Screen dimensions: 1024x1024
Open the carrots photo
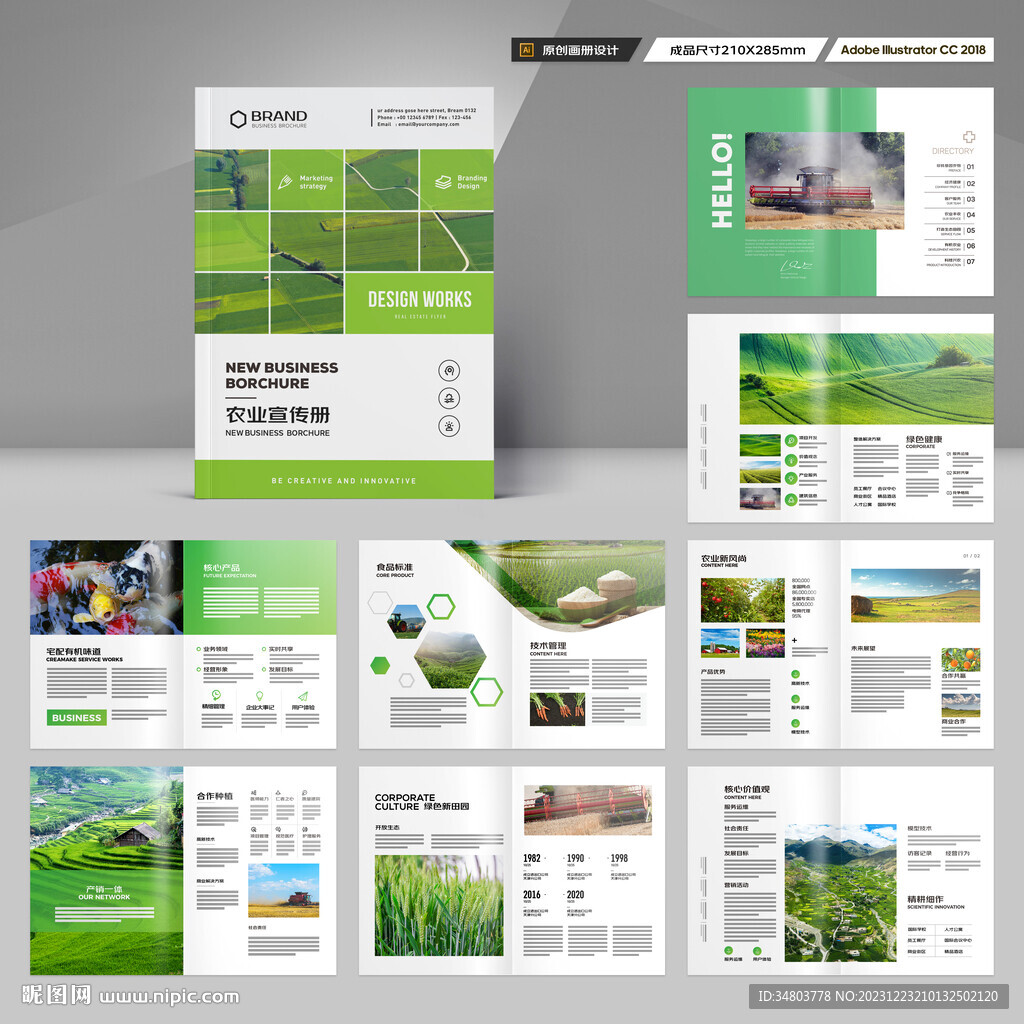point(557,709)
